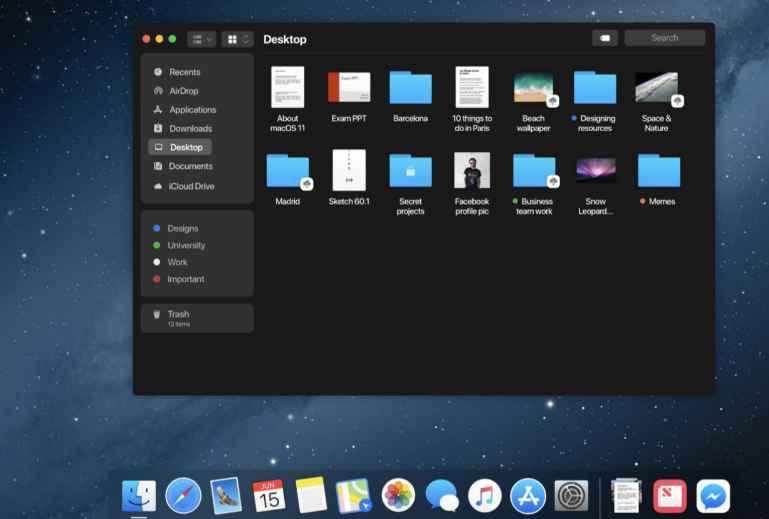Filter by the red Important tag
769x519 pixels.
coord(185,279)
